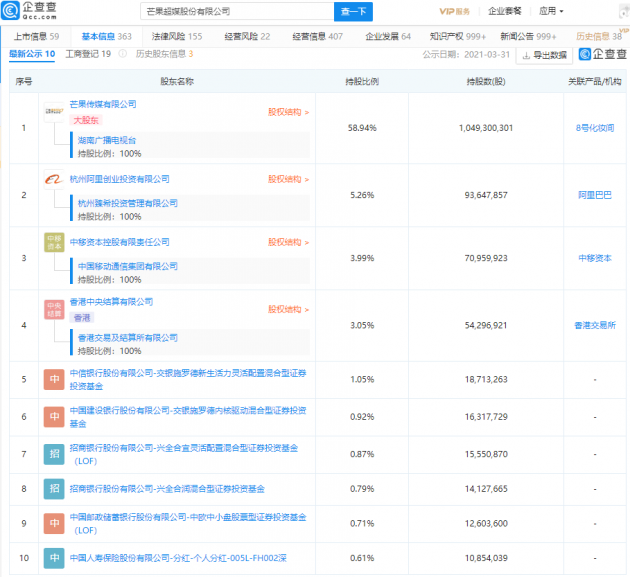The image size is (630, 577).
Task: Click the orange 中 icon in row 5
Action: [x=53, y=380]
